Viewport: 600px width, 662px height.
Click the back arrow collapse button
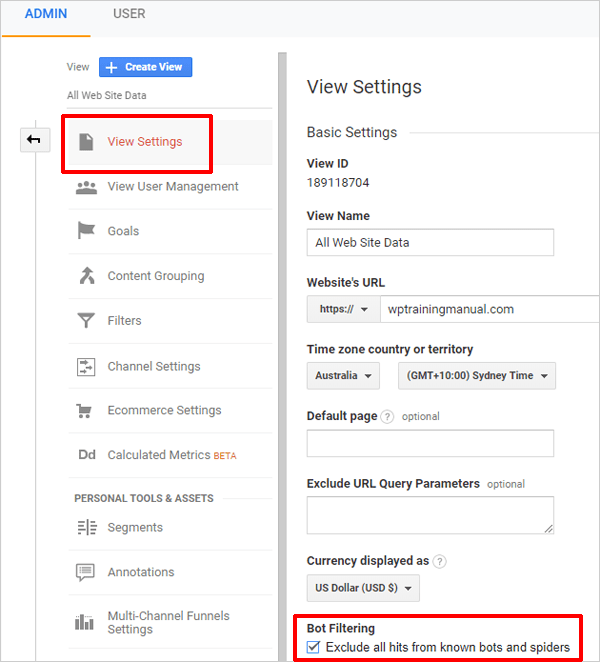[x=35, y=140]
